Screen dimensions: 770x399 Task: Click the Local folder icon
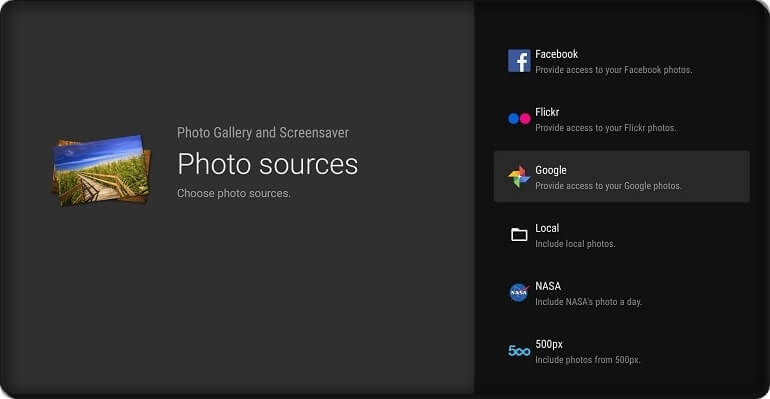(x=519, y=235)
